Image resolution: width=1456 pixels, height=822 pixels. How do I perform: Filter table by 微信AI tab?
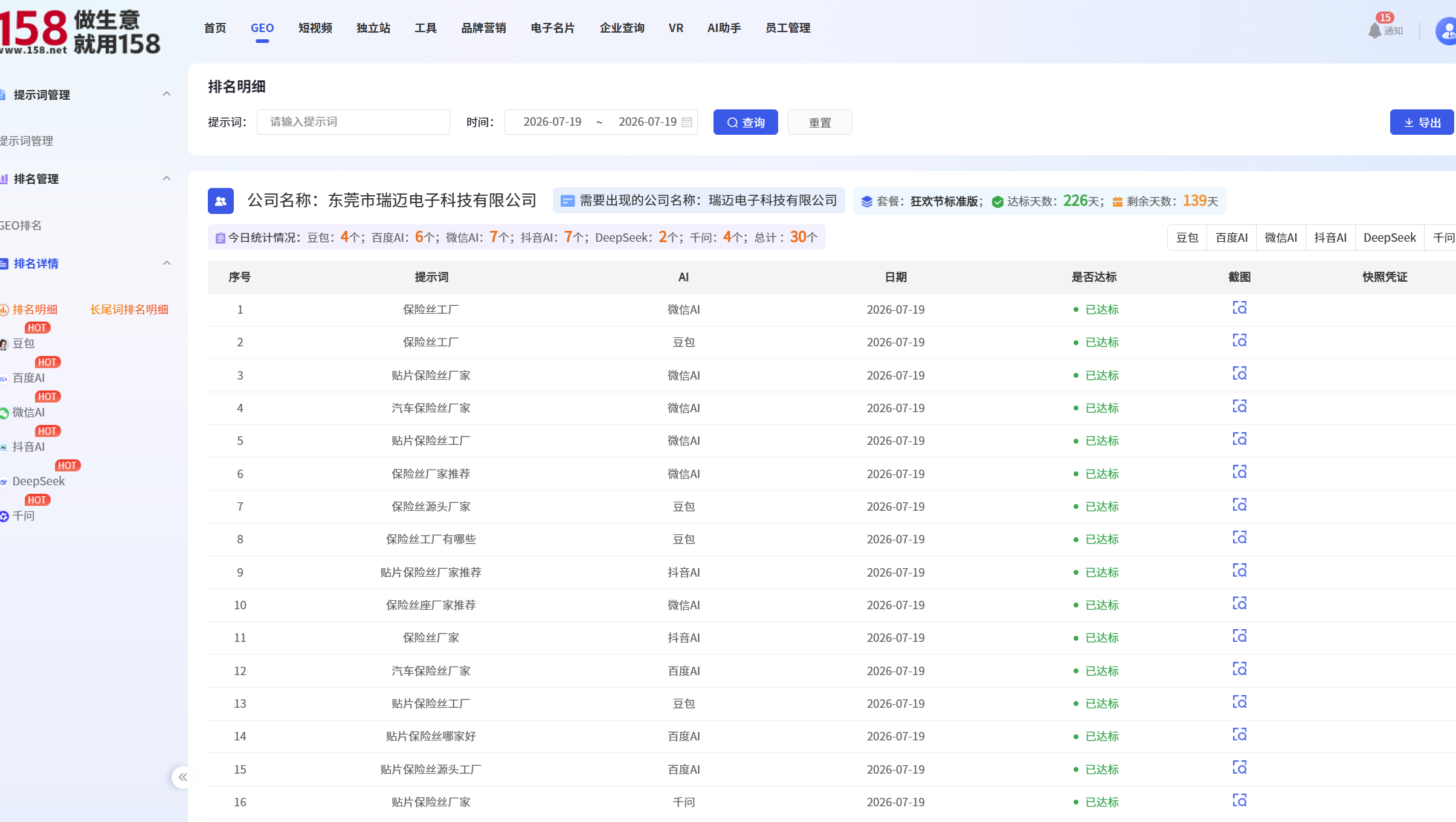tap(1281, 238)
